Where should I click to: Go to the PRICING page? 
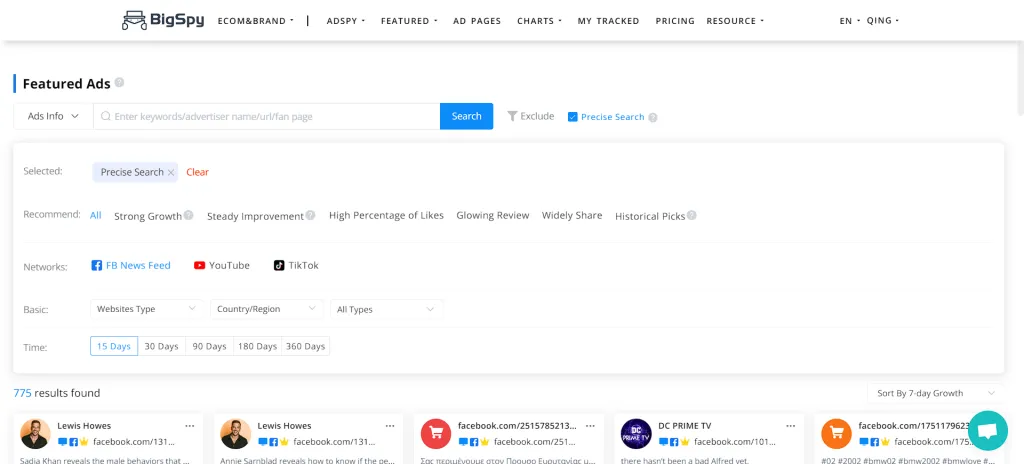675,21
